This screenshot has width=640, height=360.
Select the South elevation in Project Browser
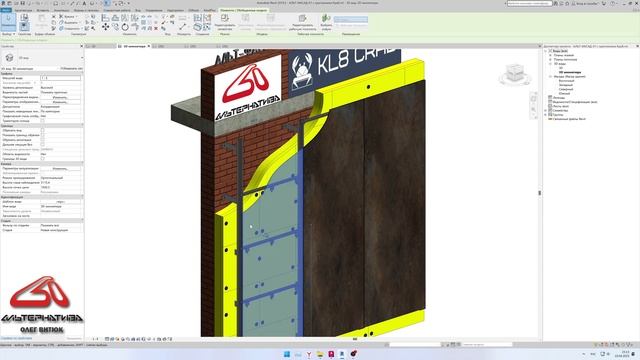point(564,93)
